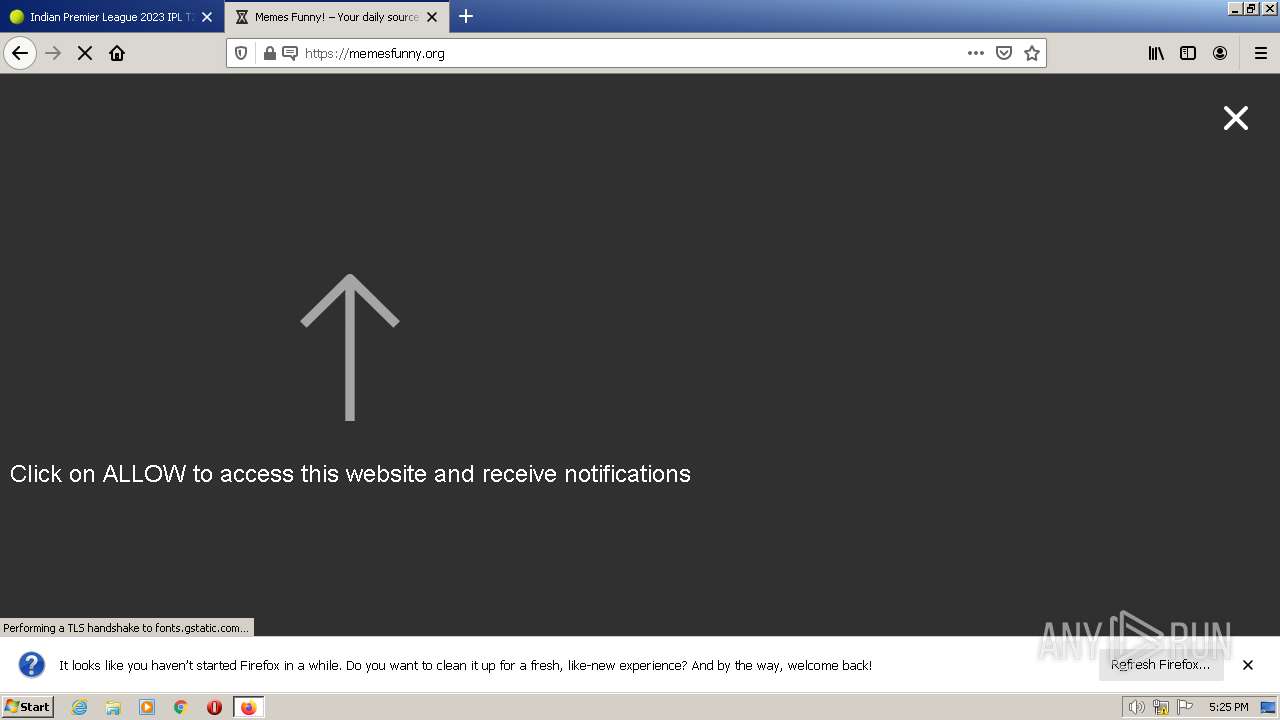Viewport: 1280px width, 720px height.
Task: Close the Memes Funny tab
Action: (432, 17)
